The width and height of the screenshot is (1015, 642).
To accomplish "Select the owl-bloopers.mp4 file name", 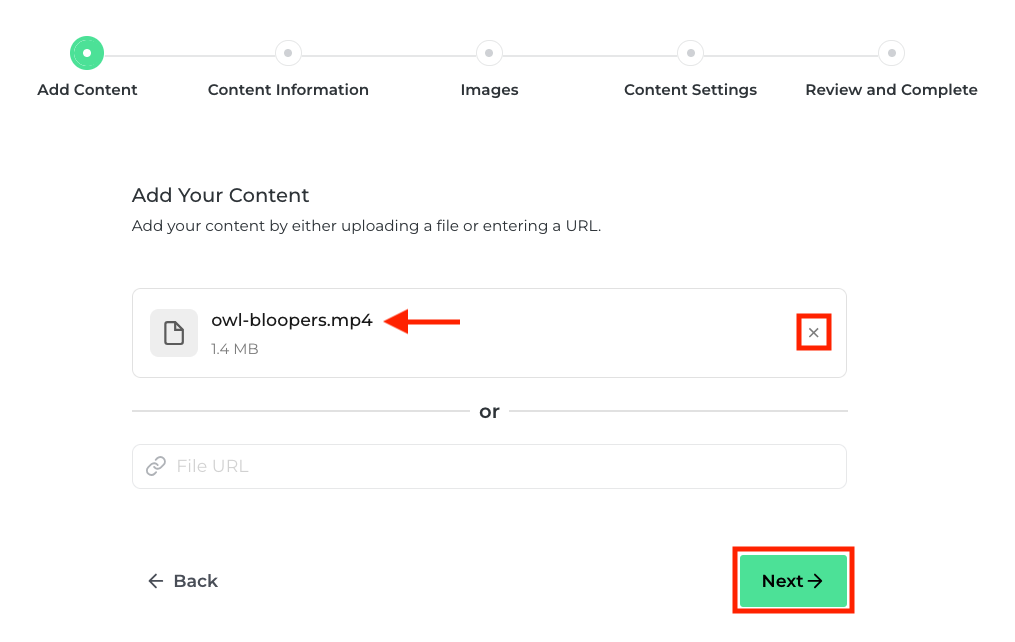I will click(291, 321).
